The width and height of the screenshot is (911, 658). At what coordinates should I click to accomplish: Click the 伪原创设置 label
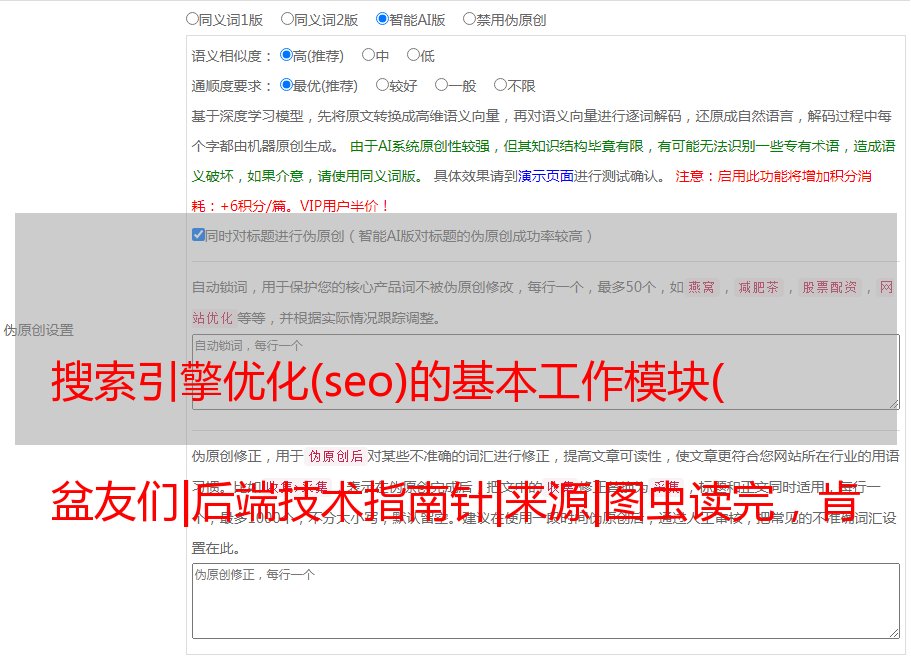click(x=38, y=330)
